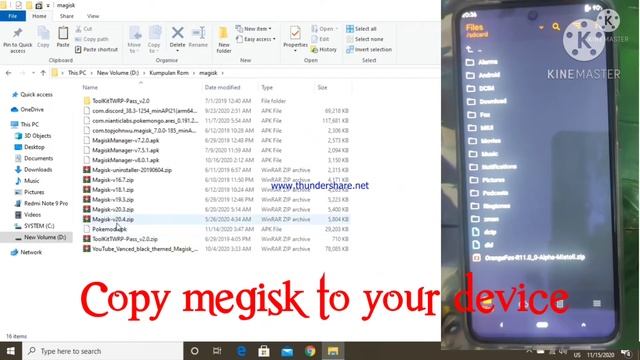The image size is (640, 360).
Task: Click the Properties ribbon icon
Action: click(295, 40)
